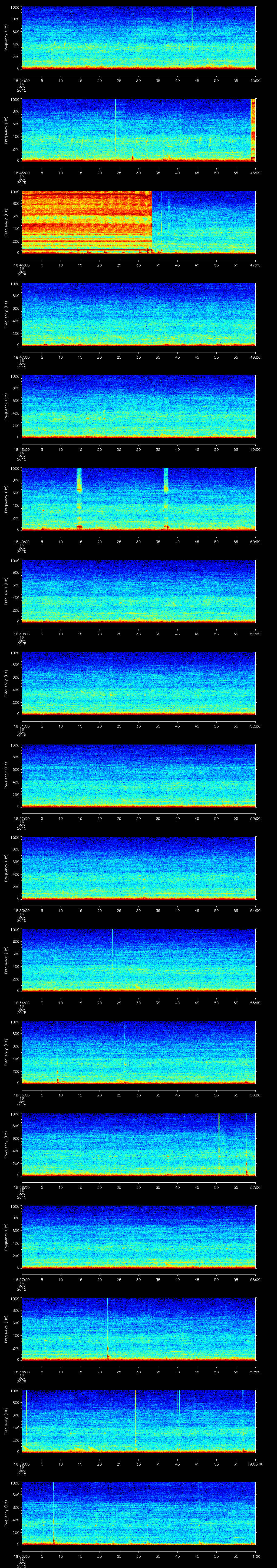Click 19:00:00 start label of the final spectrogram

22,1556
